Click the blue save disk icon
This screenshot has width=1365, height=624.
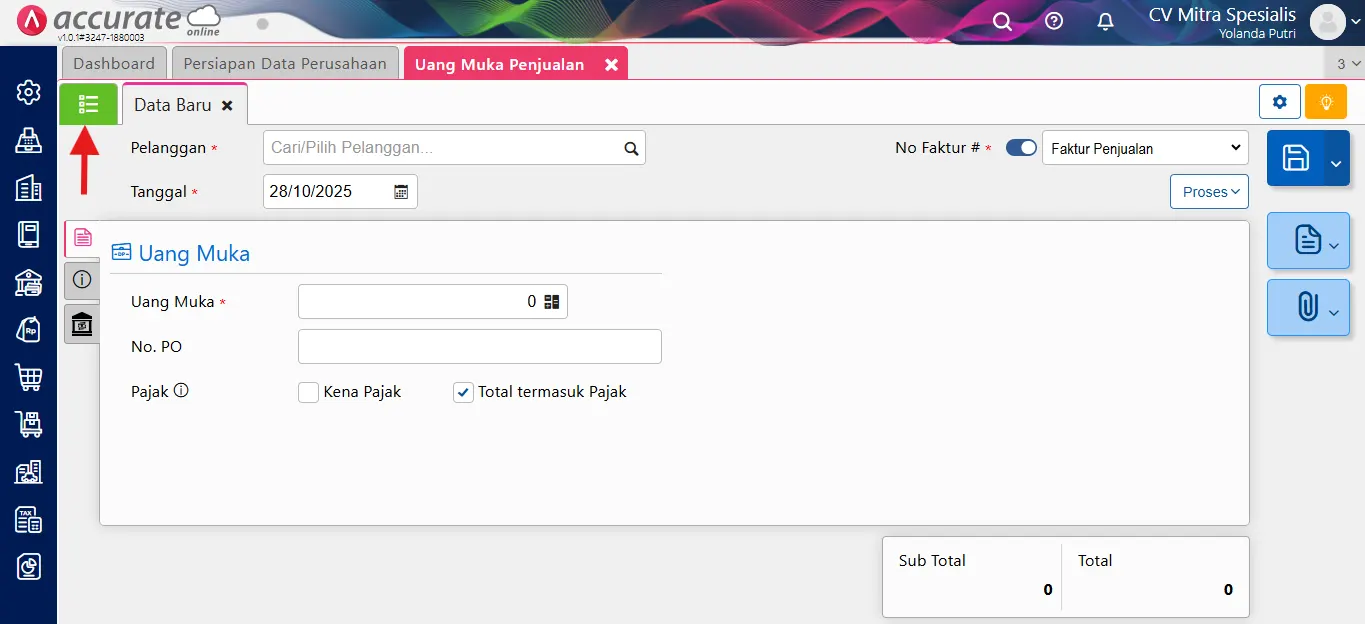click(x=1295, y=158)
